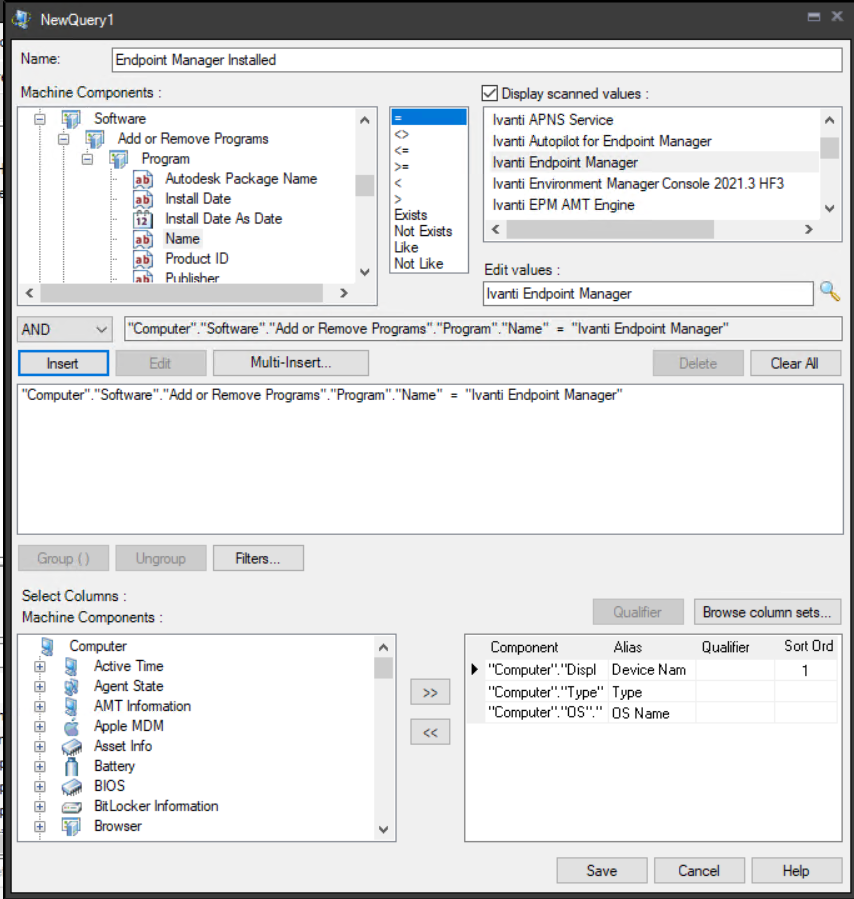This screenshot has width=854, height=899.
Task: Choose the Like comparison operator
Action: tap(406, 247)
